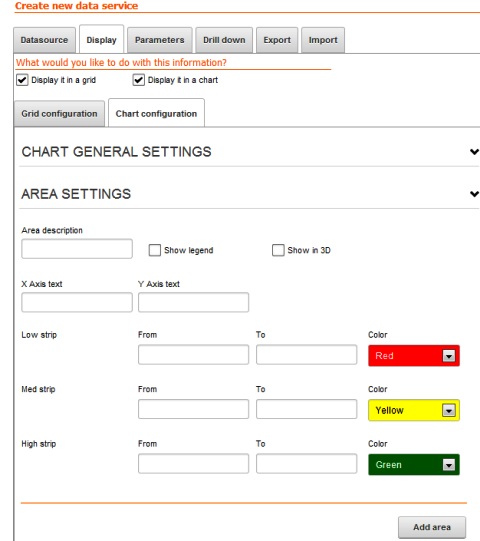
Task: Open the Yellow color dropdown arrow
Action: (x=449, y=410)
